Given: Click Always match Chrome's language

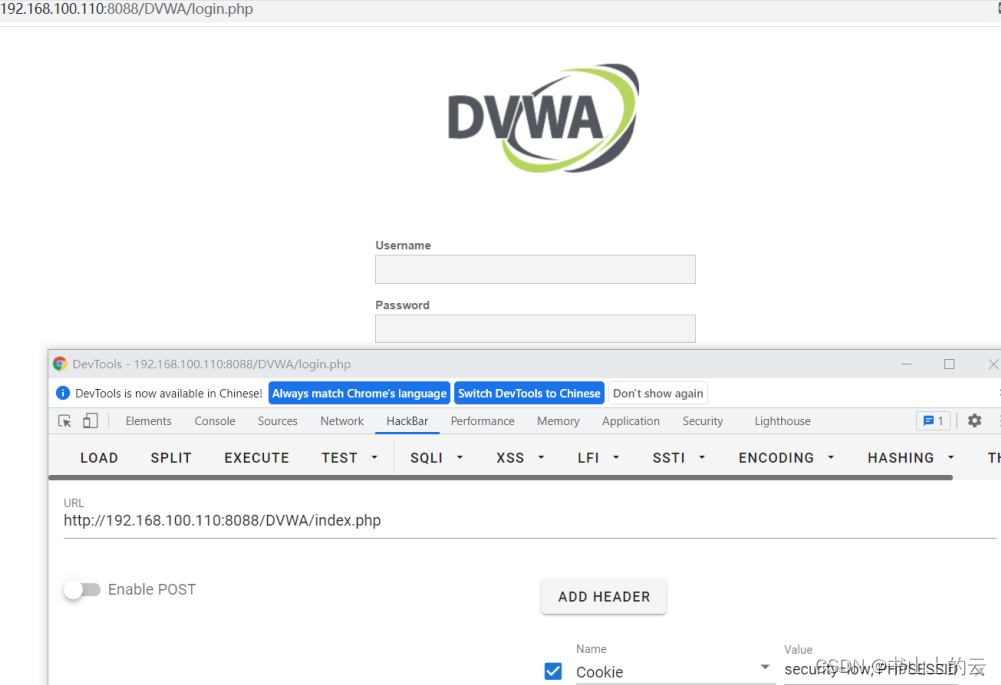Looking at the screenshot, I should click(x=359, y=393).
